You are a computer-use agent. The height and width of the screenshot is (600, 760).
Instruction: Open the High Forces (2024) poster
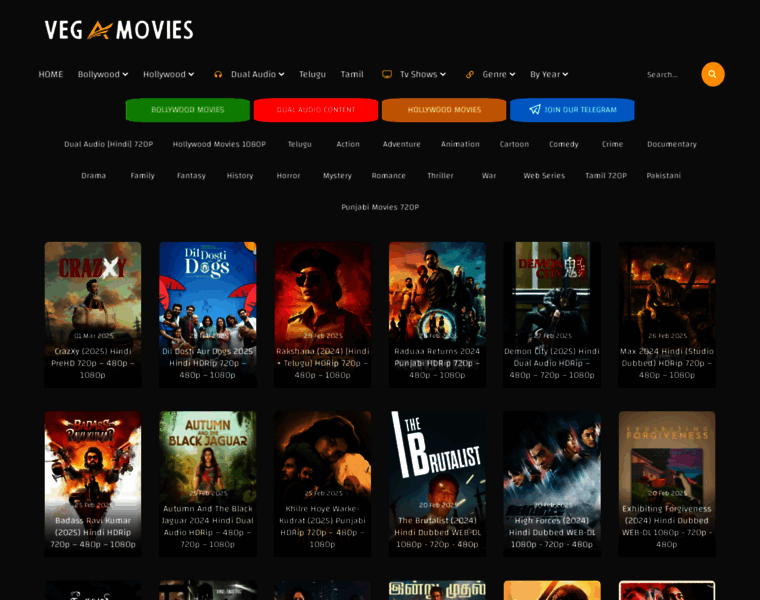click(x=552, y=484)
